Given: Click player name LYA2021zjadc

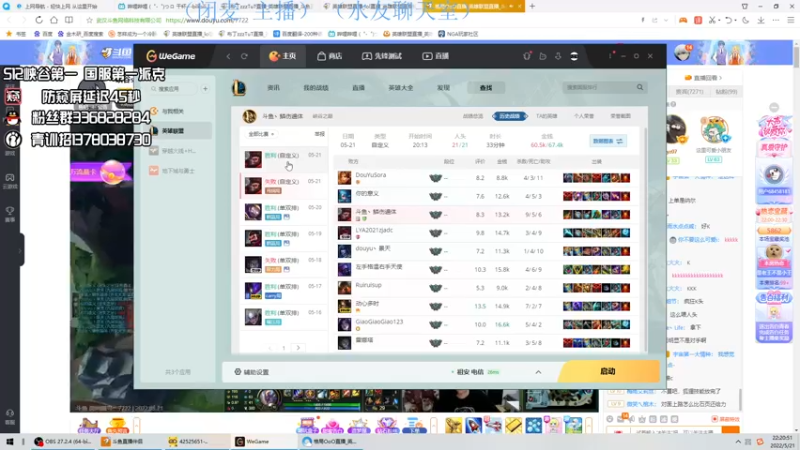Looking at the screenshot, I should point(374,230).
